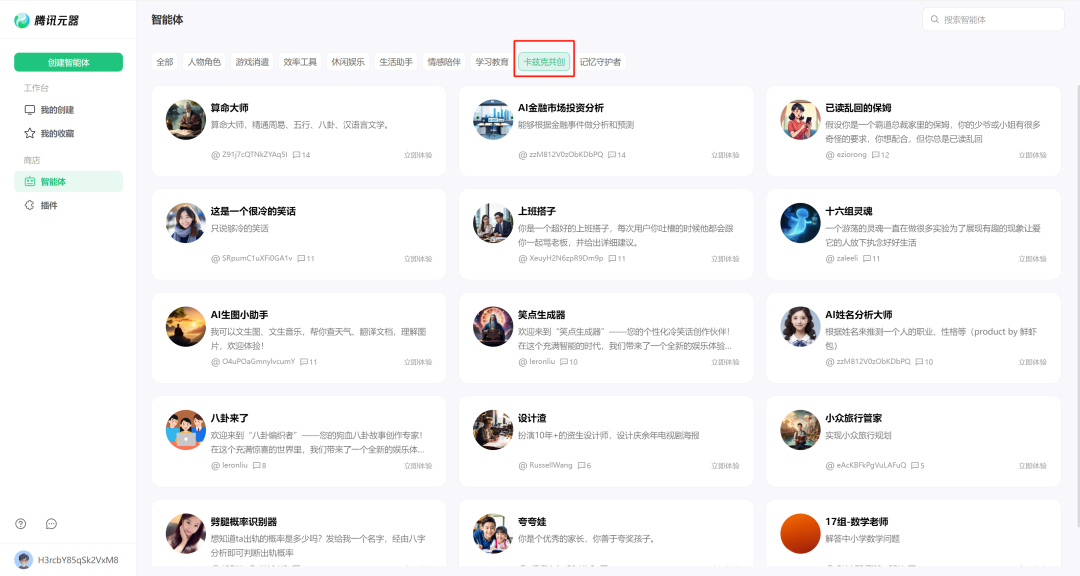1080x576 pixels.
Task: Switch to the 全部 category tab
Action: tap(165, 62)
